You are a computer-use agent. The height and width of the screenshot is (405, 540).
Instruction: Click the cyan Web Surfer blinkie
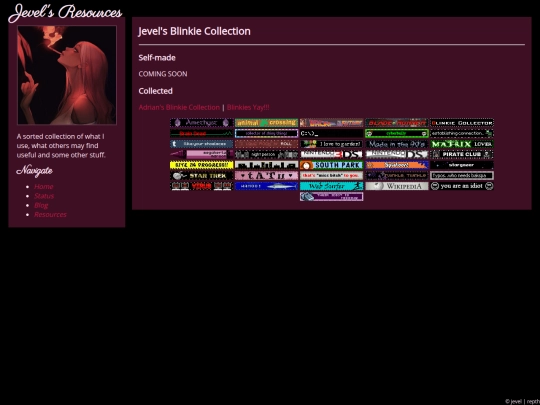tap(331, 186)
